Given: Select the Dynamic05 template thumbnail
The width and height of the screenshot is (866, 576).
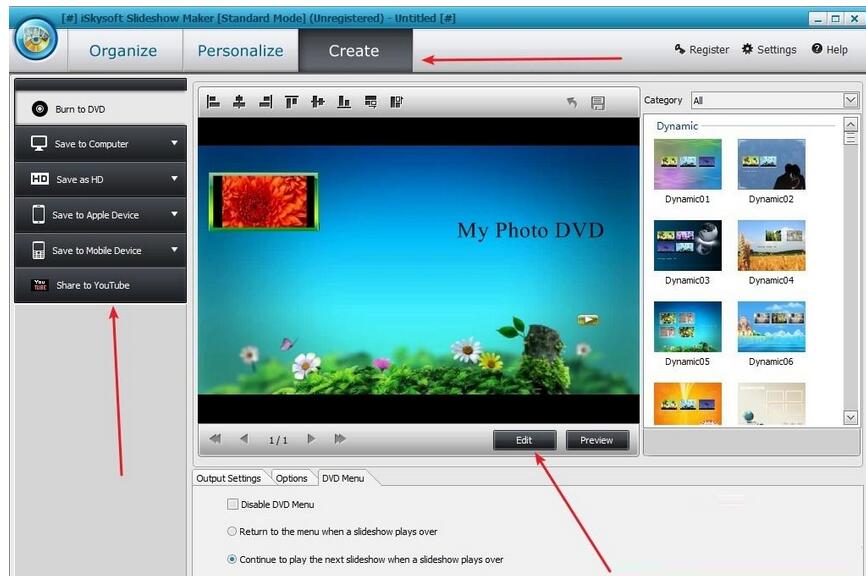Looking at the screenshot, I should click(x=688, y=326).
